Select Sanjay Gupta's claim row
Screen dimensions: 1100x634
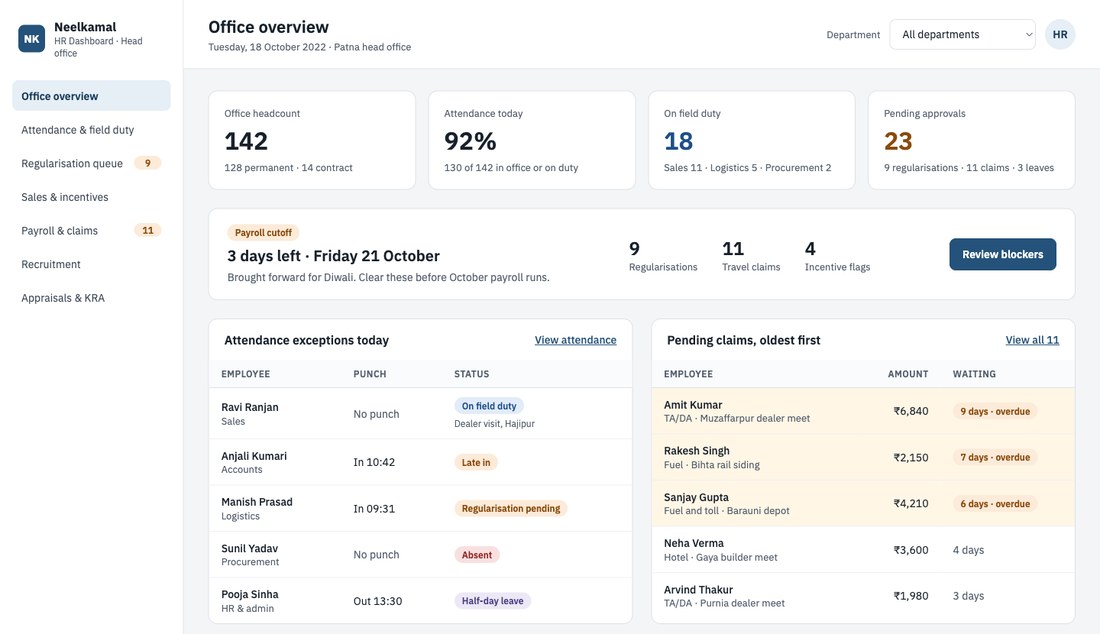pos(863,504)
